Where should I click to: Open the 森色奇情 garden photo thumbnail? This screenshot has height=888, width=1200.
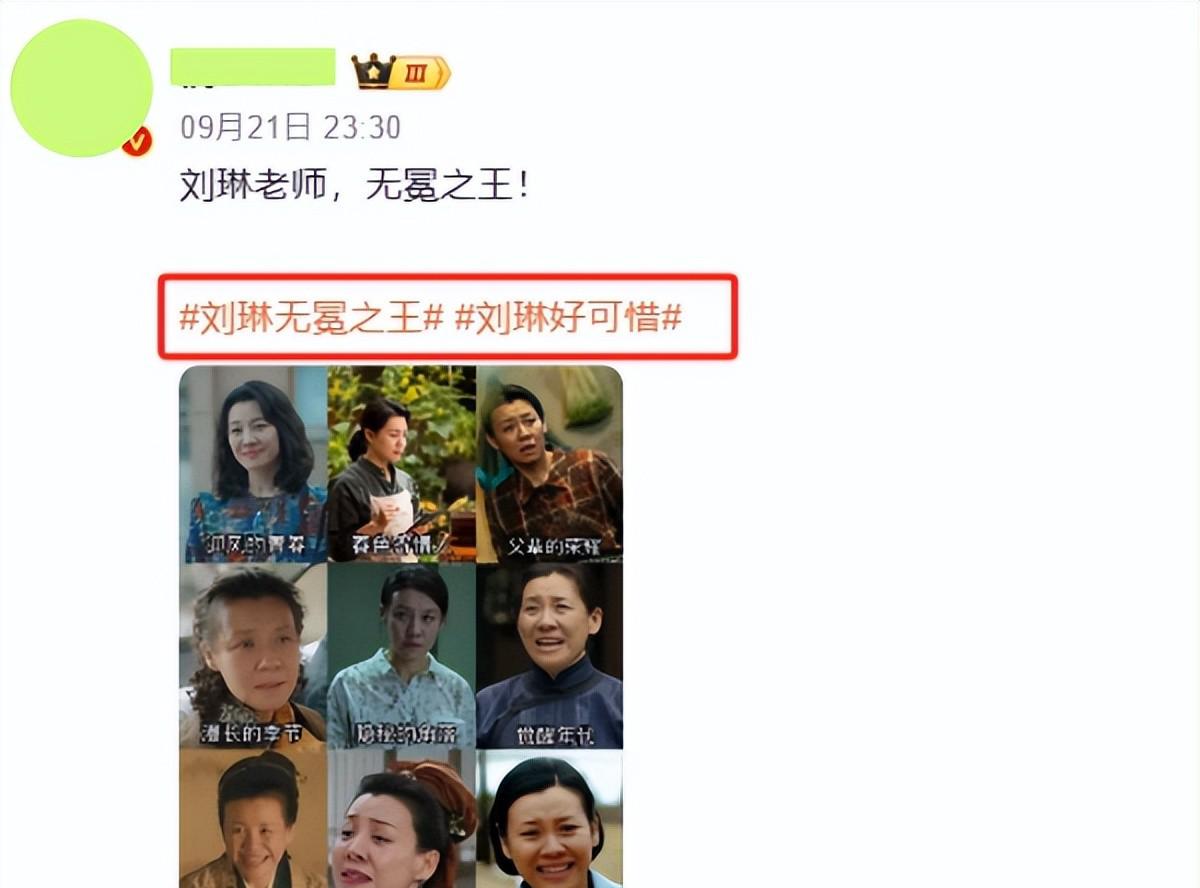(402, 464)
